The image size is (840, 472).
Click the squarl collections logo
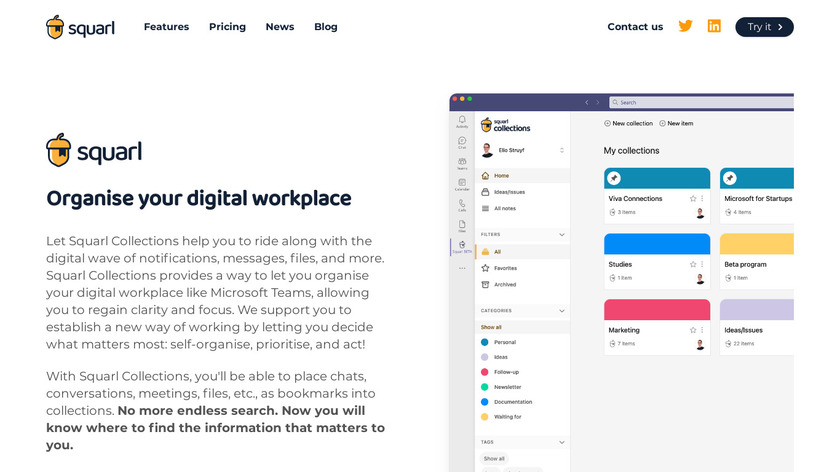(x=505, y=125)
